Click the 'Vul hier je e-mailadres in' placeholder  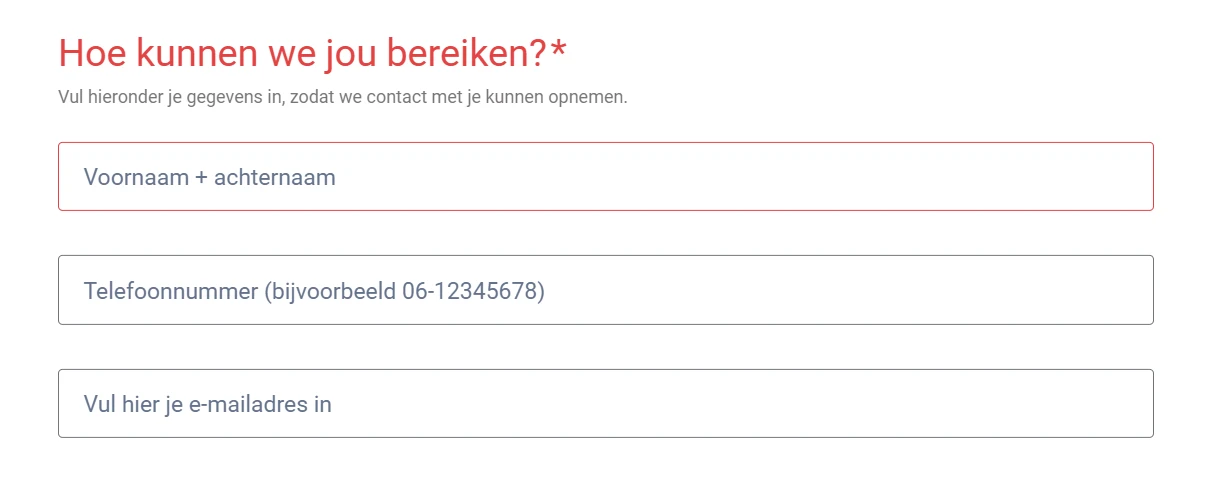(x=208, y=405)
